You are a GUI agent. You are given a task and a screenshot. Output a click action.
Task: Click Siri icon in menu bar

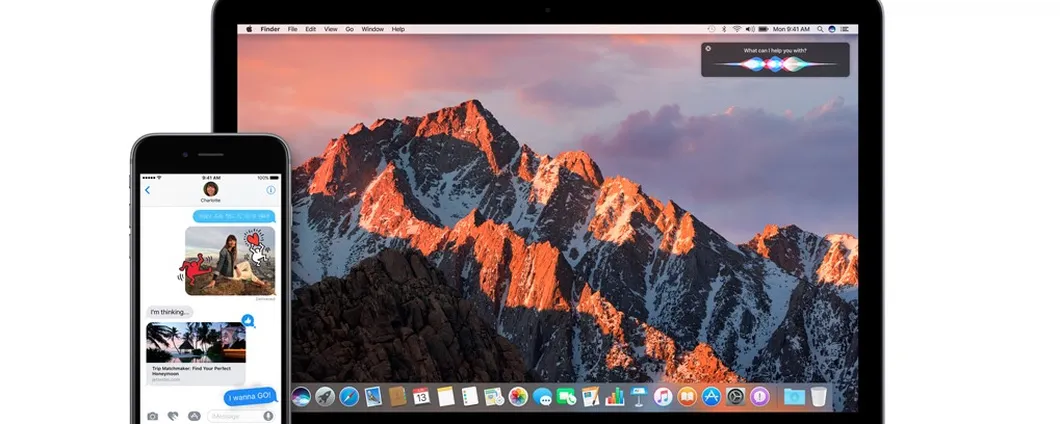[832, 29]
